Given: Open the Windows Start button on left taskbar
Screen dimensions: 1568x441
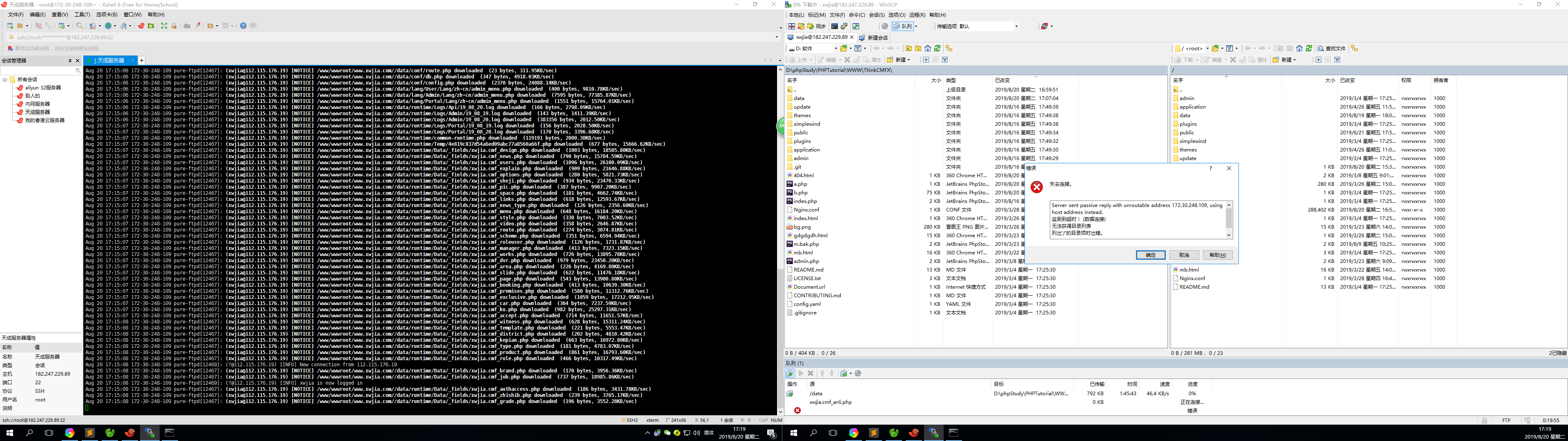Looking at the screenshot, I should pos(10,433).
